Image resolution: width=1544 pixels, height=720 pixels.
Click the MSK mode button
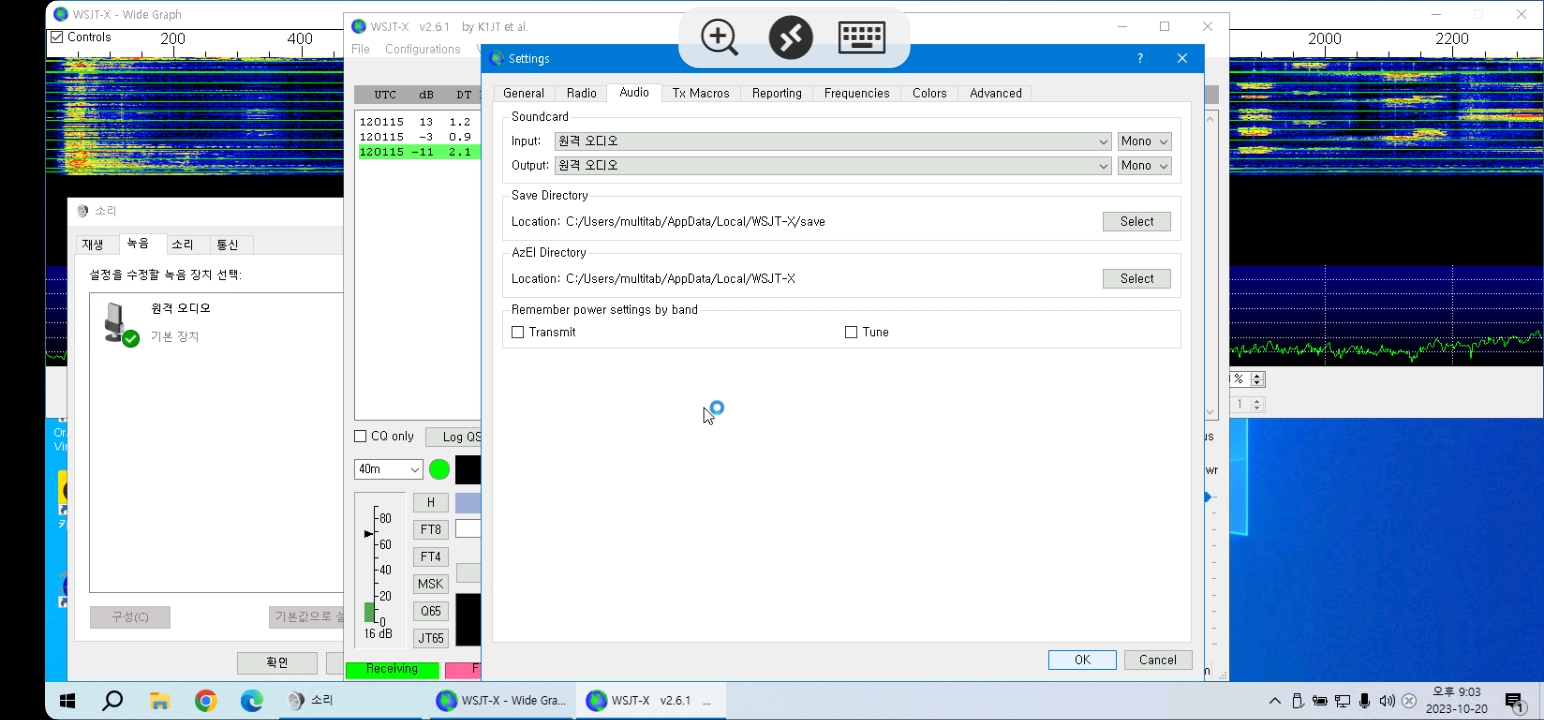pyautogui.click(x=431, y=584)
